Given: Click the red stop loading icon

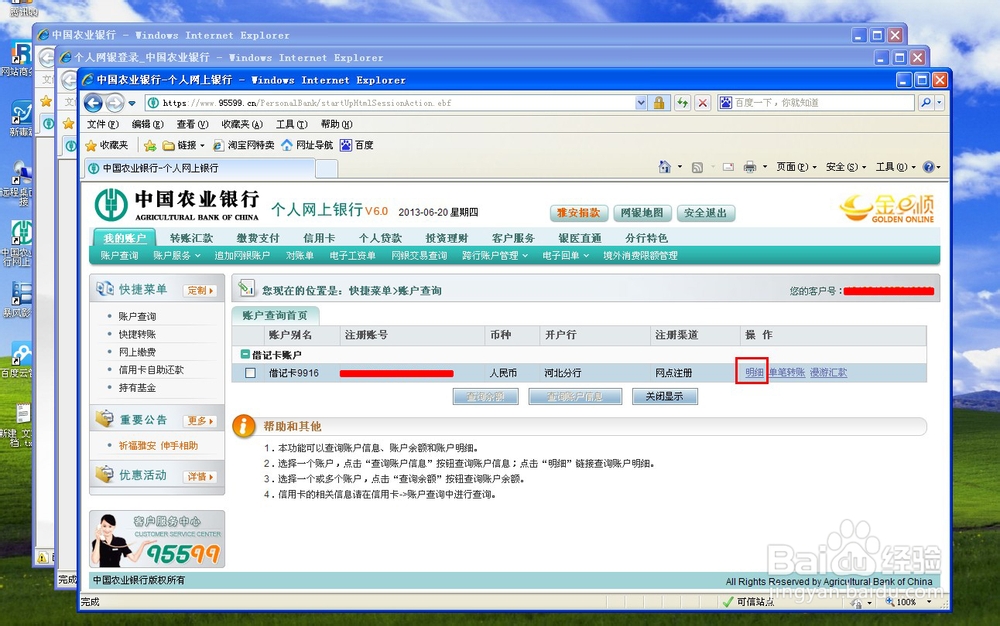Looking at the screenshot, I should tap(703, 103).
